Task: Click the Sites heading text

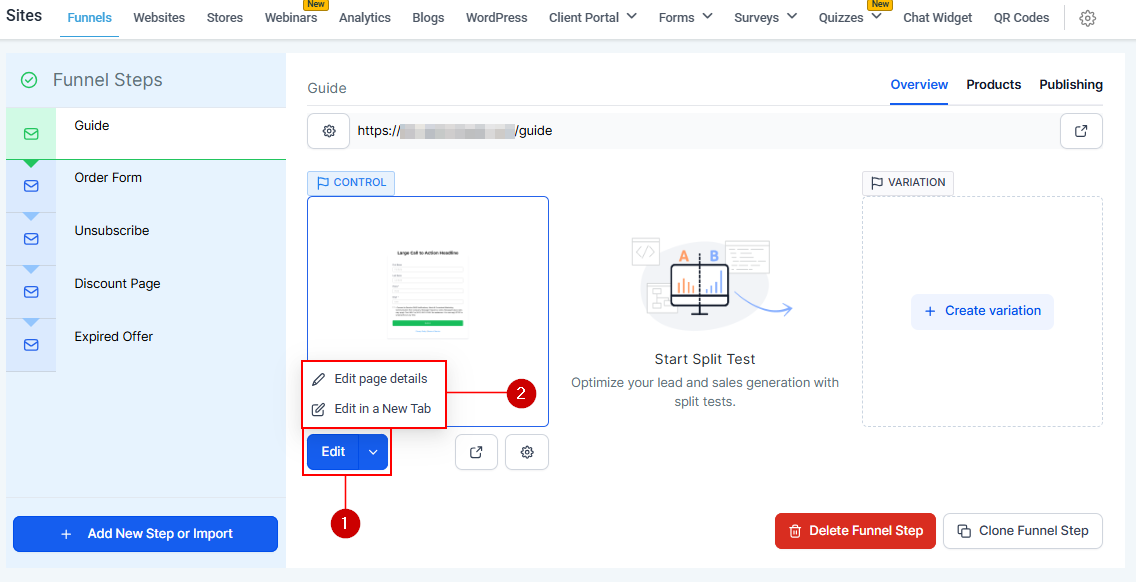Action: pos(24,15)
